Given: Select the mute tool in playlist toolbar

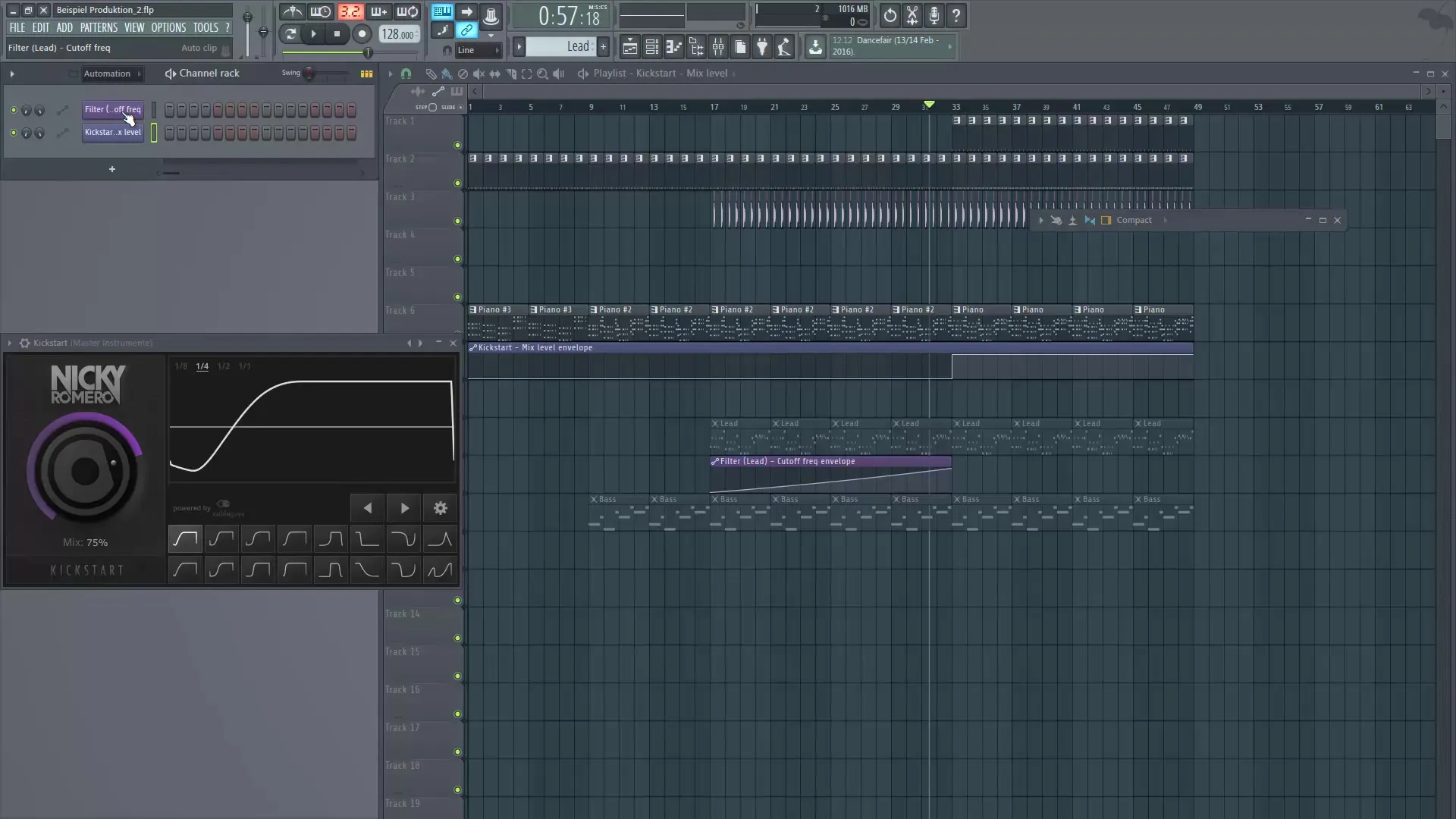Looking at the screenshot, I should point(479,74).
